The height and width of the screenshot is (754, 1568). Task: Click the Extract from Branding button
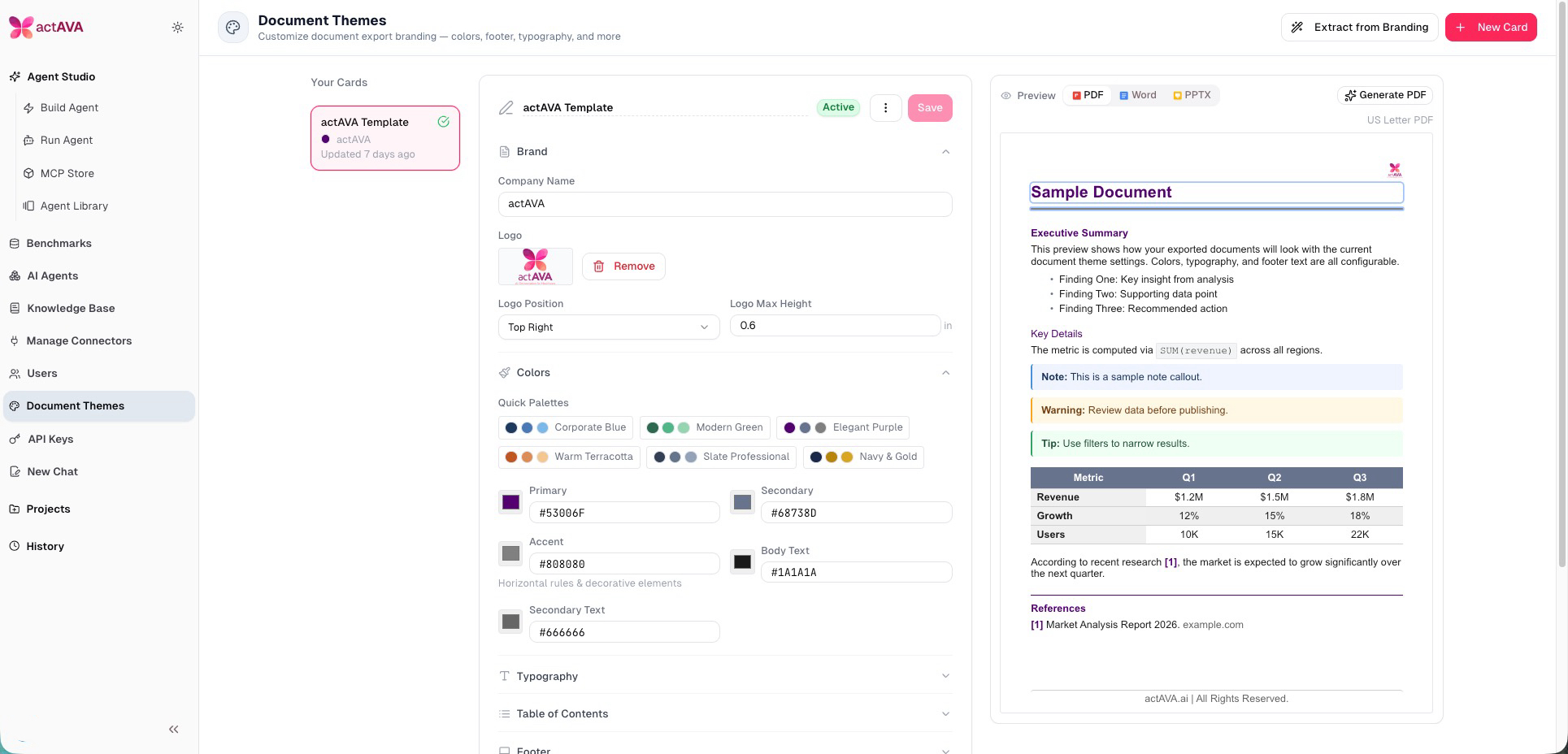[1359, 28]
